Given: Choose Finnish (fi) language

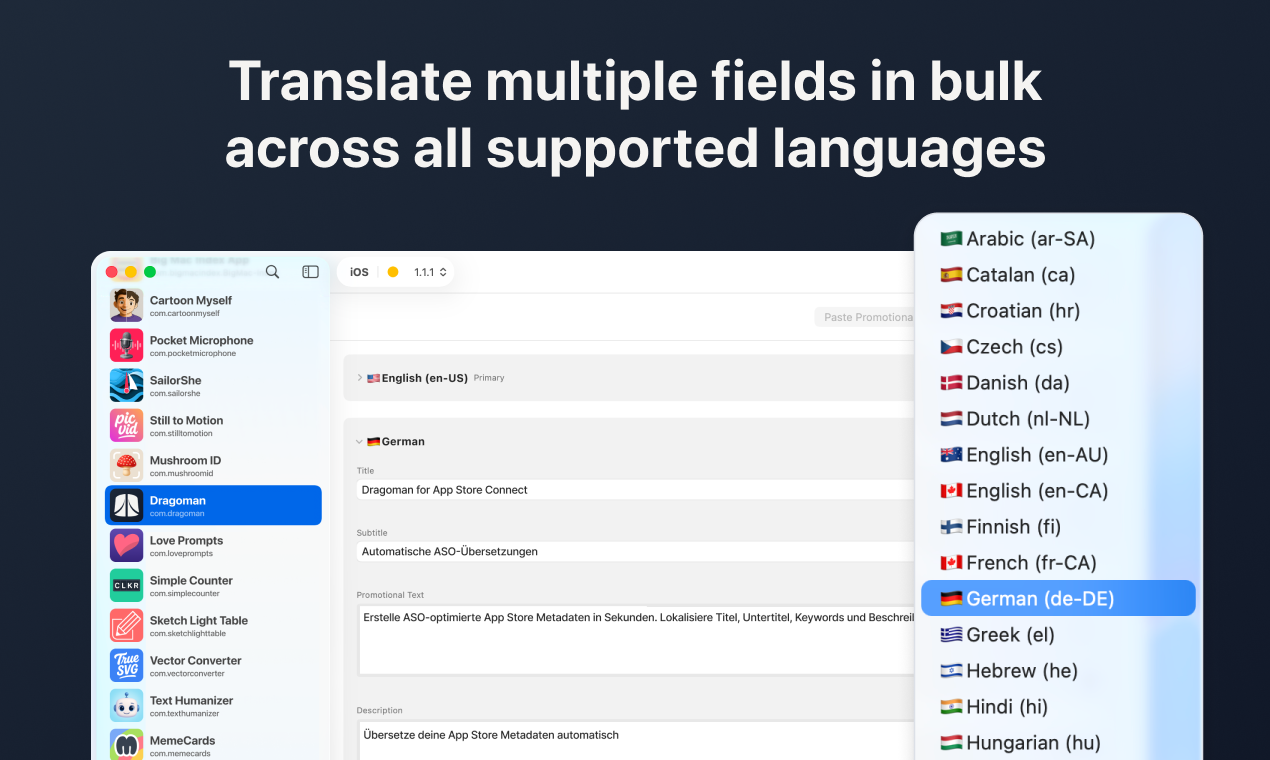Looking at the screenshot, I should point(1058,527).
